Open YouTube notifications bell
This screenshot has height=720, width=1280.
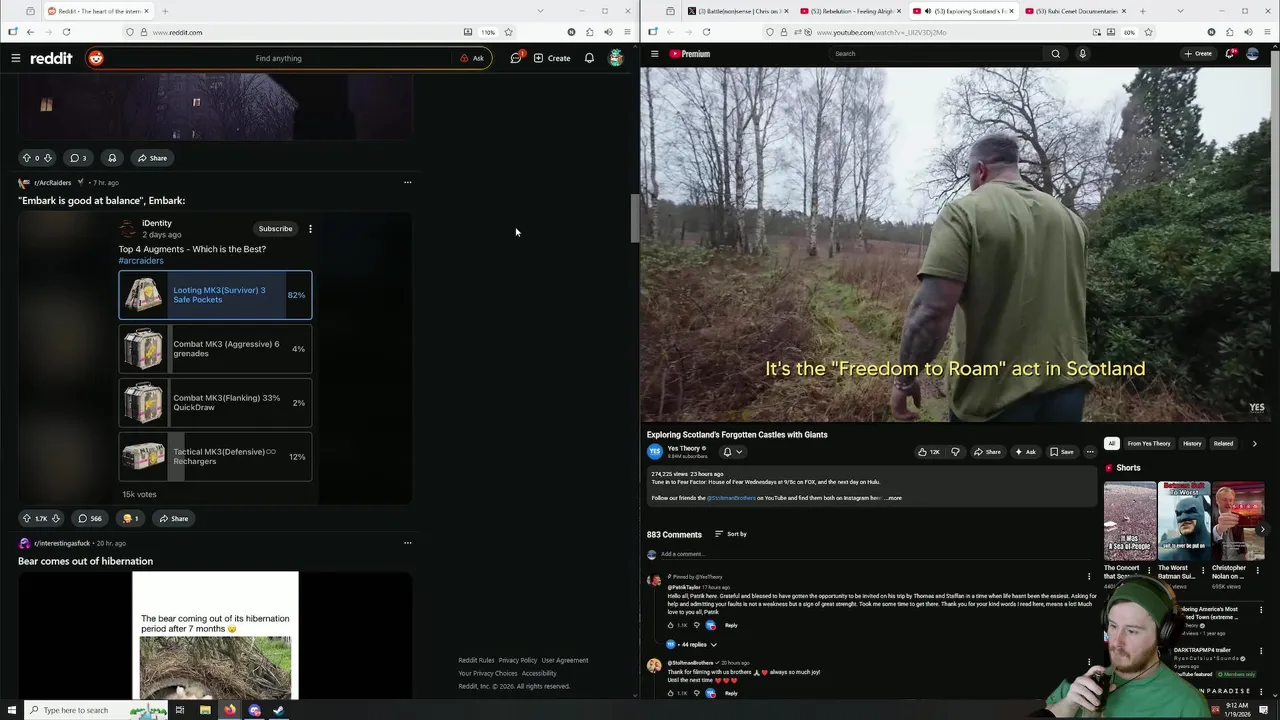click(x=1230, y=54)
